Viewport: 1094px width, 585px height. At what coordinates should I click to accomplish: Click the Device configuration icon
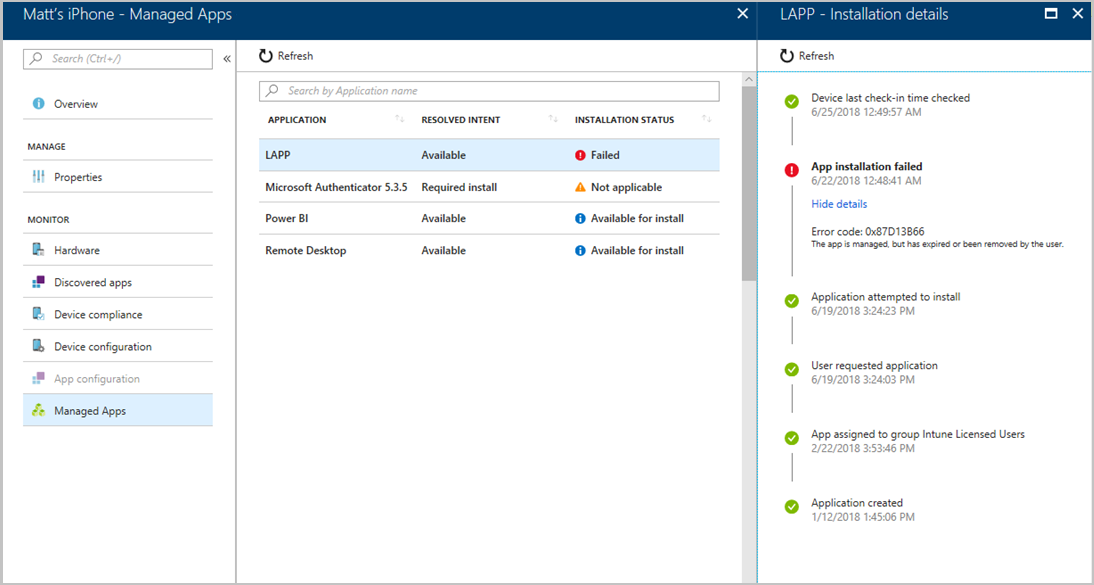pyautogui.click(x=39, y=346)
